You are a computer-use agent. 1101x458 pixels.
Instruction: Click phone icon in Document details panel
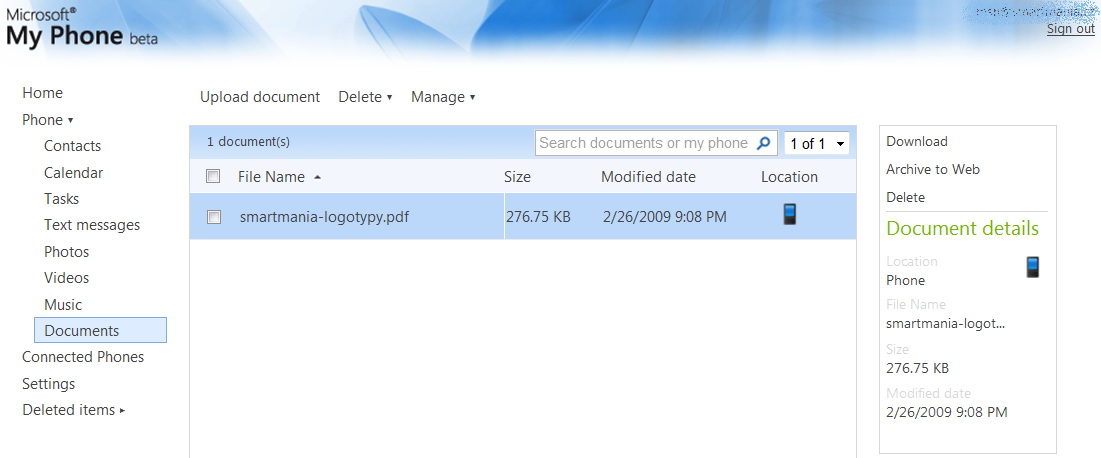pyautogui.click(x=1032, y=267)
